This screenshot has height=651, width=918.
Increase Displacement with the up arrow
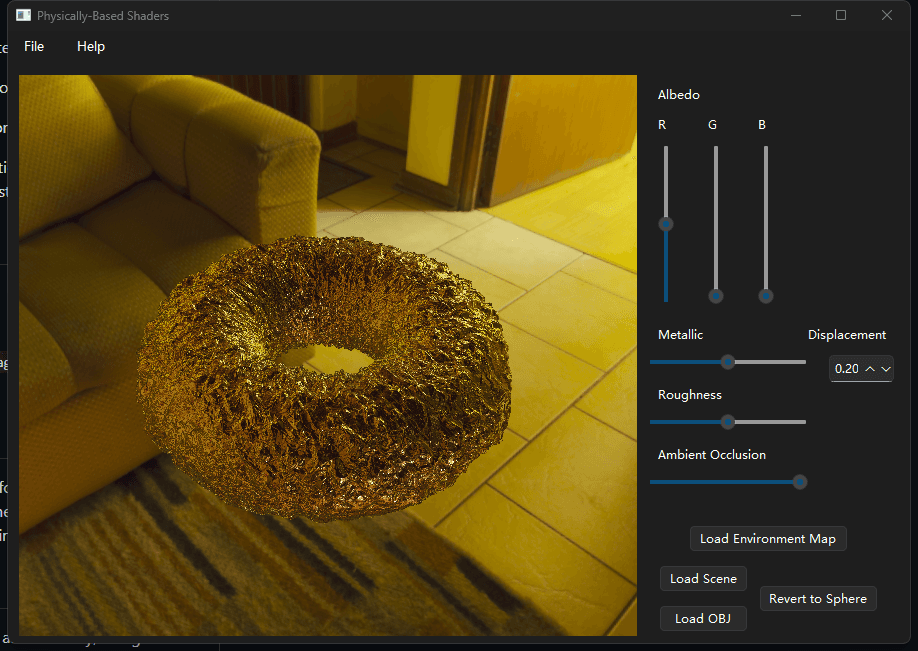(870, 369)
